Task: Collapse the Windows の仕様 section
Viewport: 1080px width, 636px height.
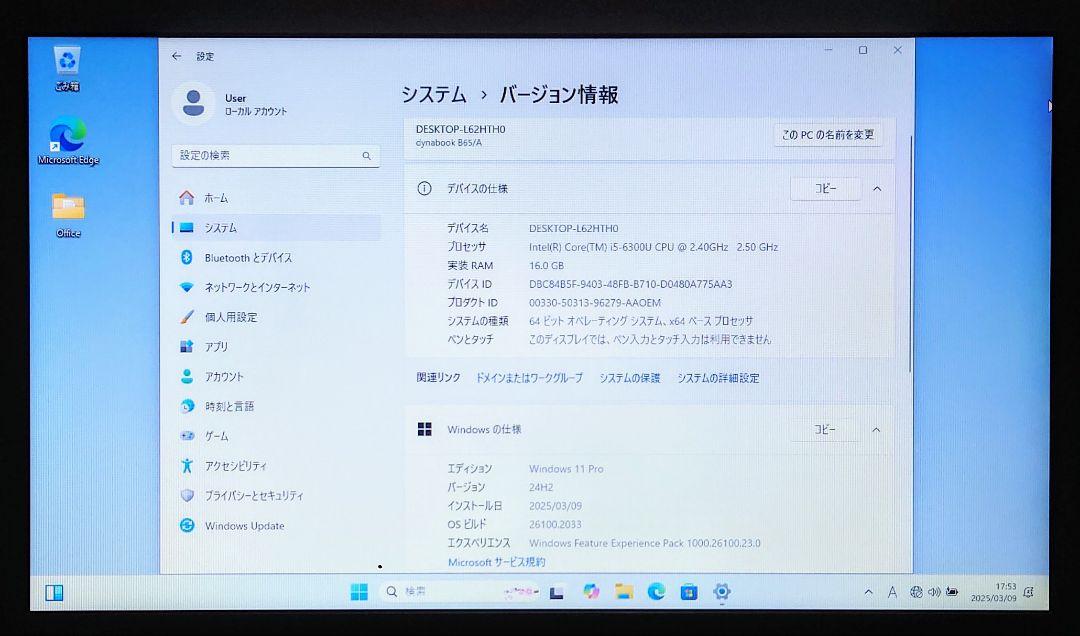Action: [876, 430]
